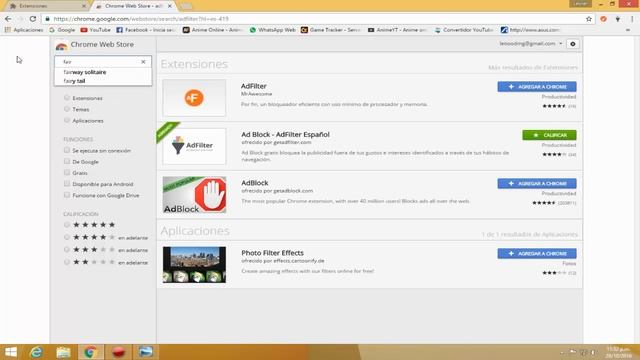
Task: Open Photo Filter Effects thumbnail
Action: (x=194, y=264)
